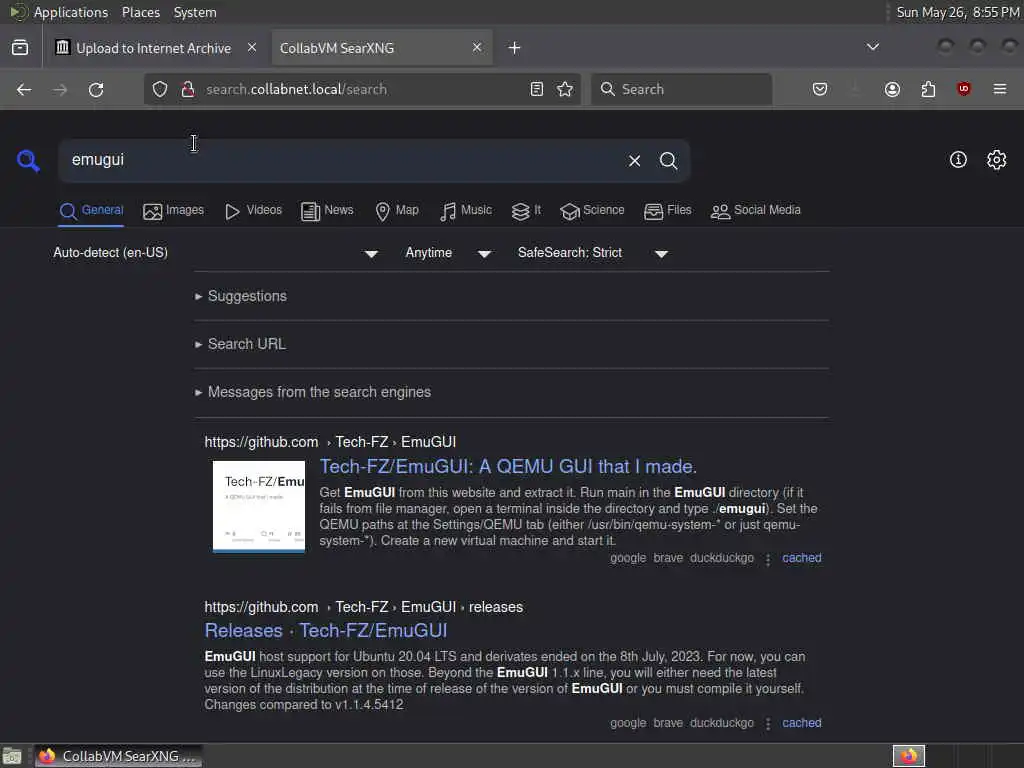The height and width of the screenshot is (768, 1024).
Task: Expand the Suggestions section
Action: (x=241, y=296)
